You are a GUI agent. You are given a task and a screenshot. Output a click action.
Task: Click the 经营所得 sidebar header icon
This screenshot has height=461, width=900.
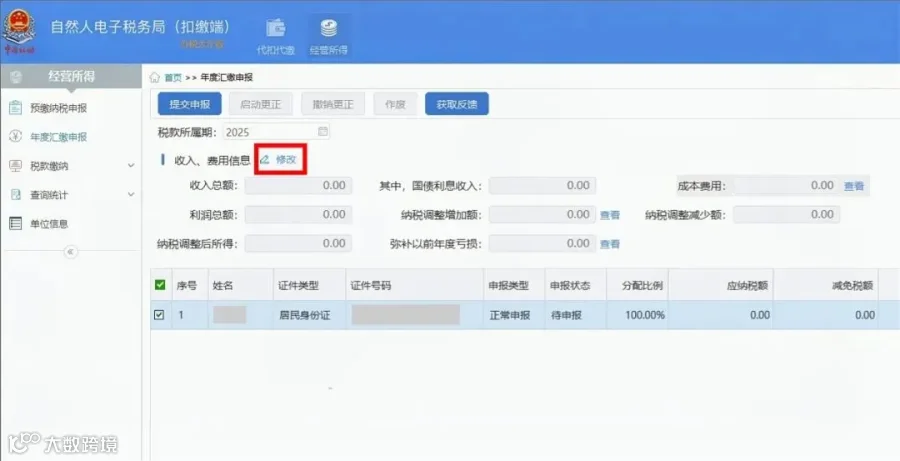click(16, 77)
